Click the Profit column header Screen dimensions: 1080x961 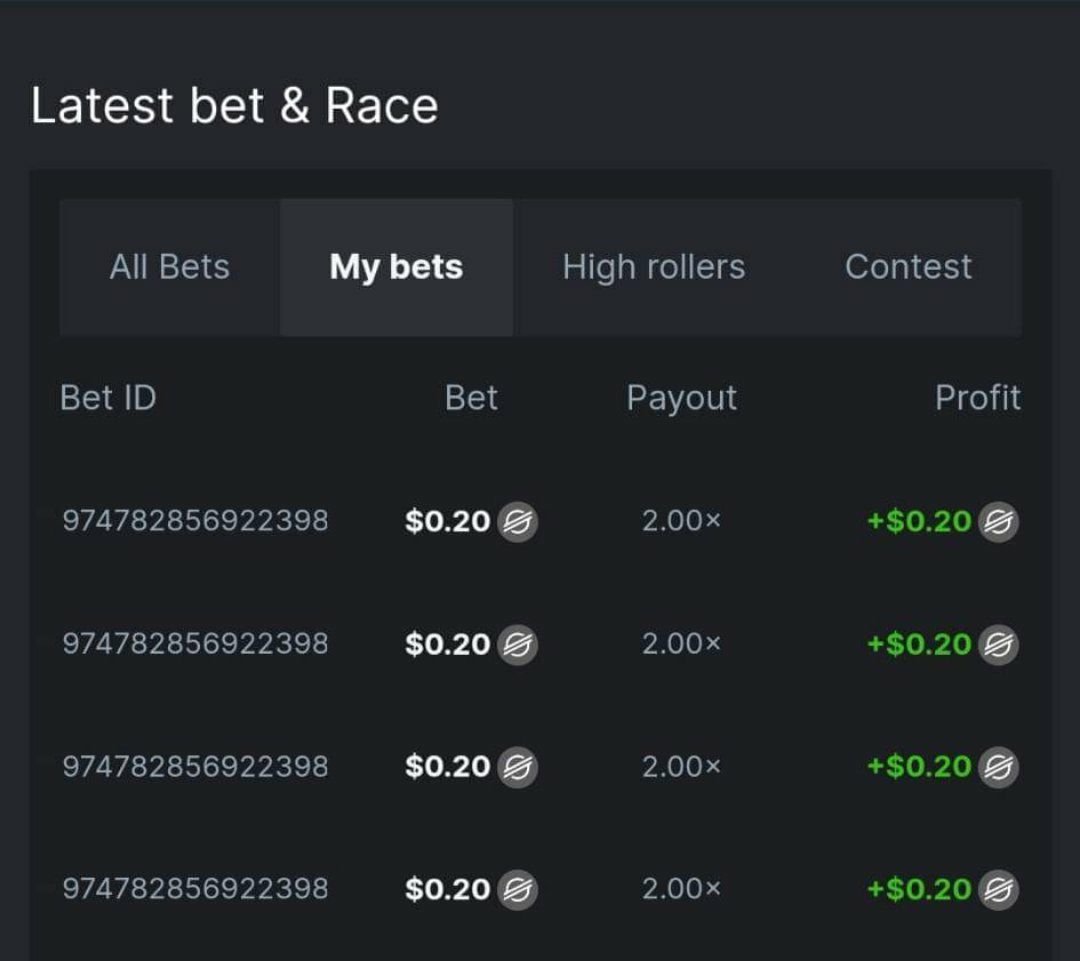point(977,398)
